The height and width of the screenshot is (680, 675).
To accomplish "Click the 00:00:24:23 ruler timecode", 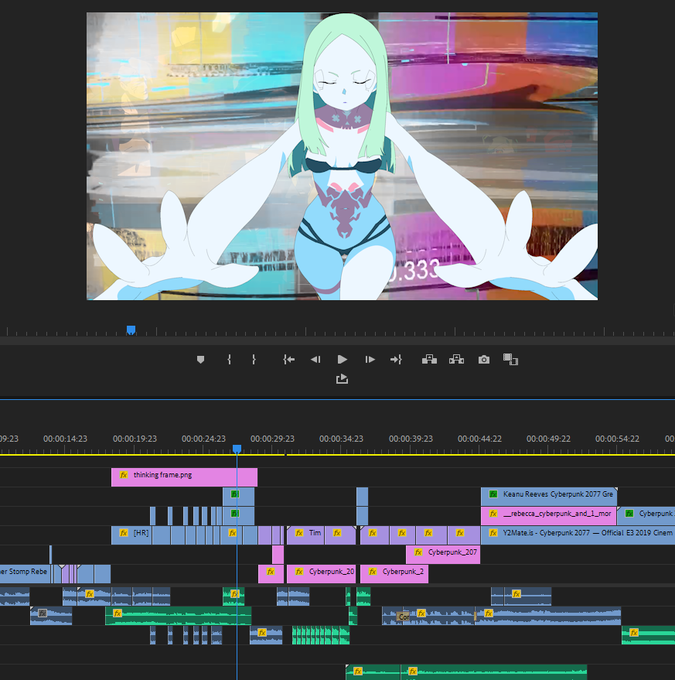I will pyautogui.click(x=203, y=439).
